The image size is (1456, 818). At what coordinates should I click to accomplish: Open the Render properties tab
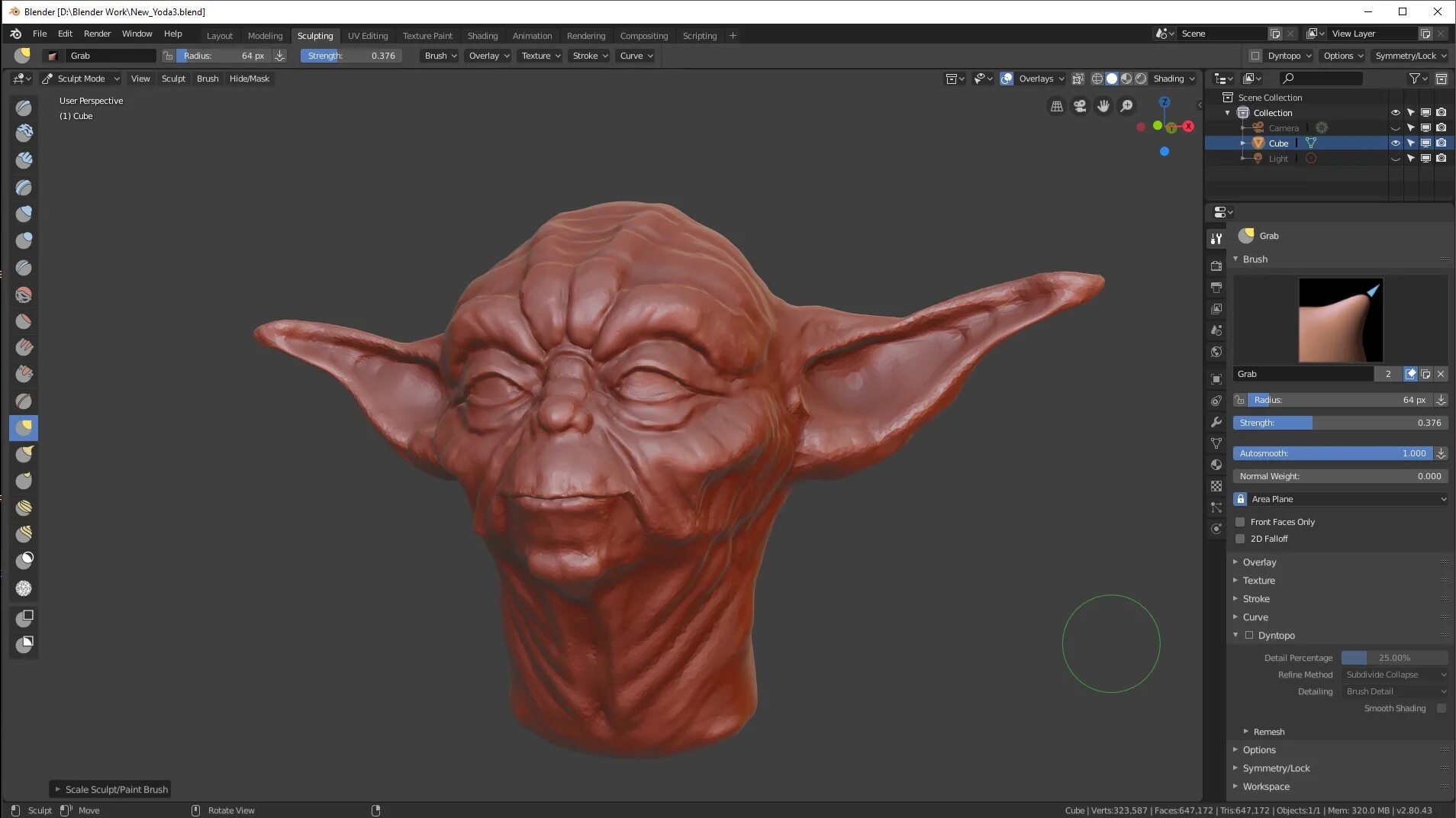click(x=1216, y=266)
